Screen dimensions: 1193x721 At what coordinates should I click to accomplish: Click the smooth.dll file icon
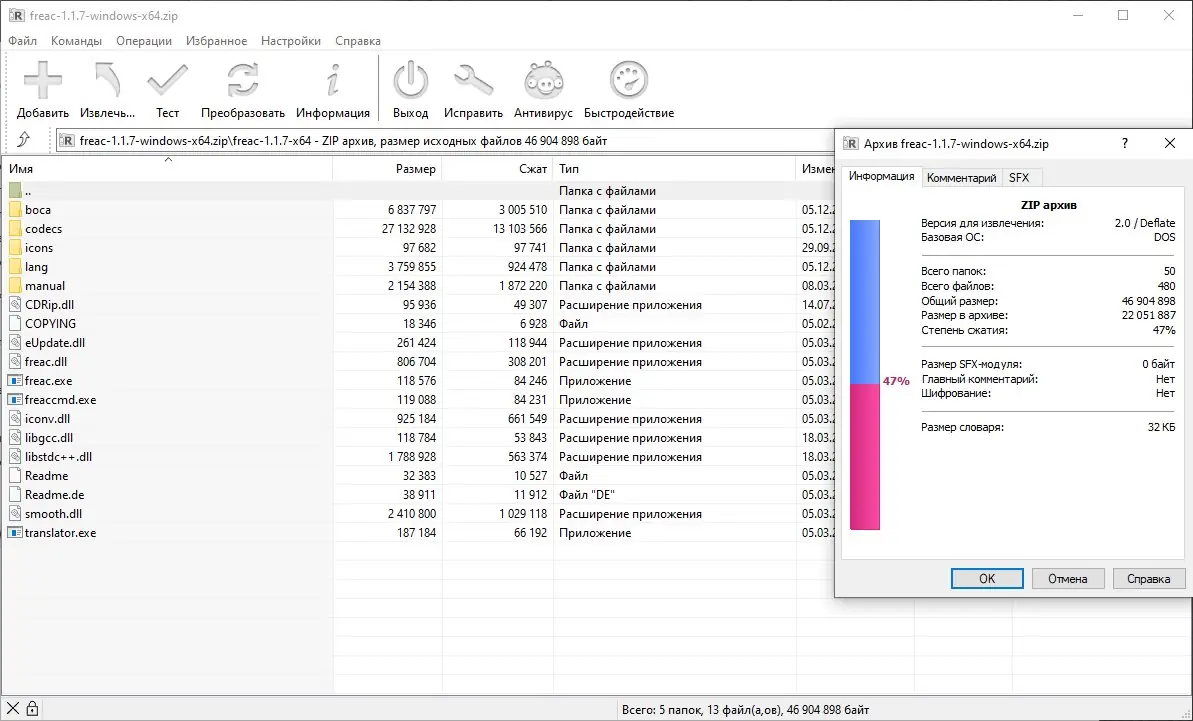click(15, 514)
